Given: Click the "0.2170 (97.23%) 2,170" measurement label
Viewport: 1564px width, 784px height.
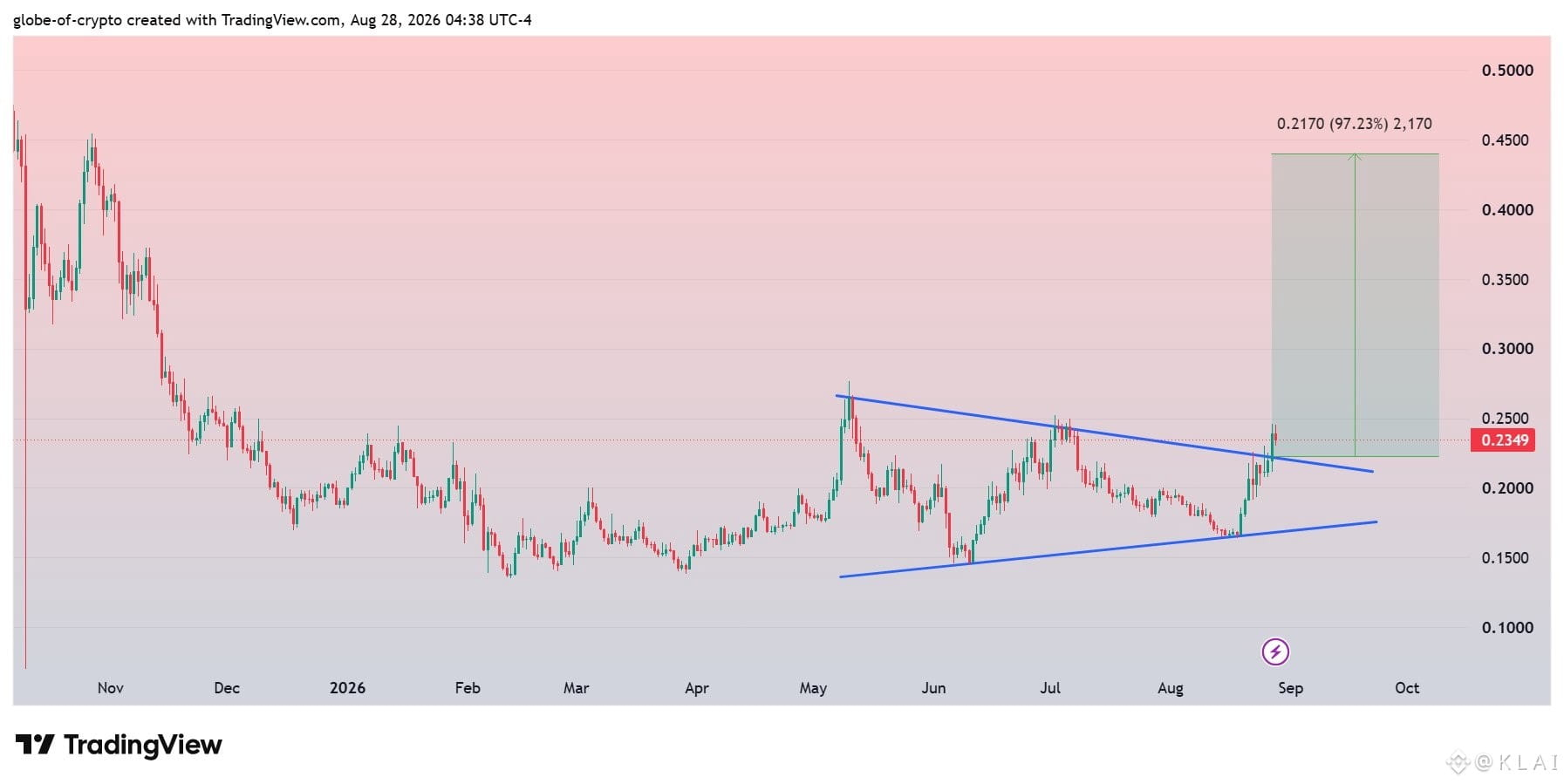Looking at the screenshot, I should point(1354,124).
